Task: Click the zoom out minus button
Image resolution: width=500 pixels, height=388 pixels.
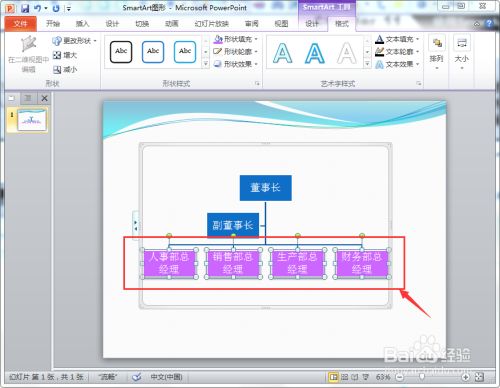Action: click(x=399, y=377)
